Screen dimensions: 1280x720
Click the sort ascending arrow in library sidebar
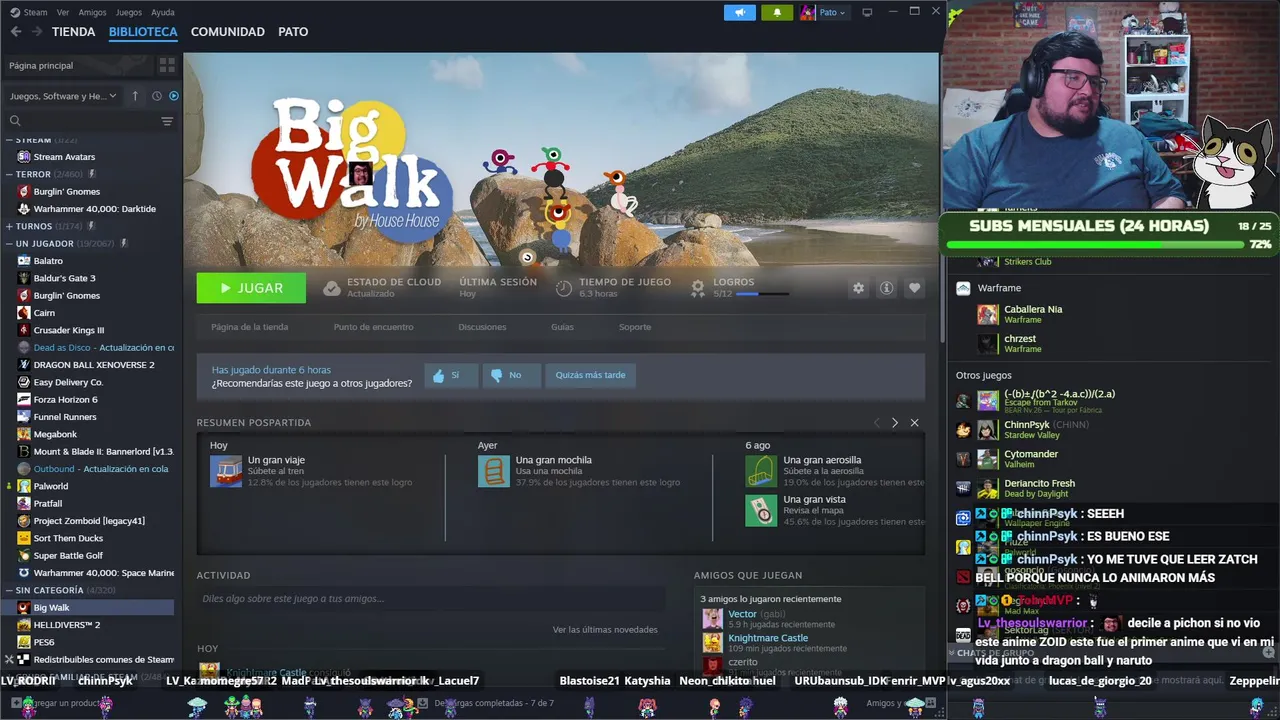135,96
